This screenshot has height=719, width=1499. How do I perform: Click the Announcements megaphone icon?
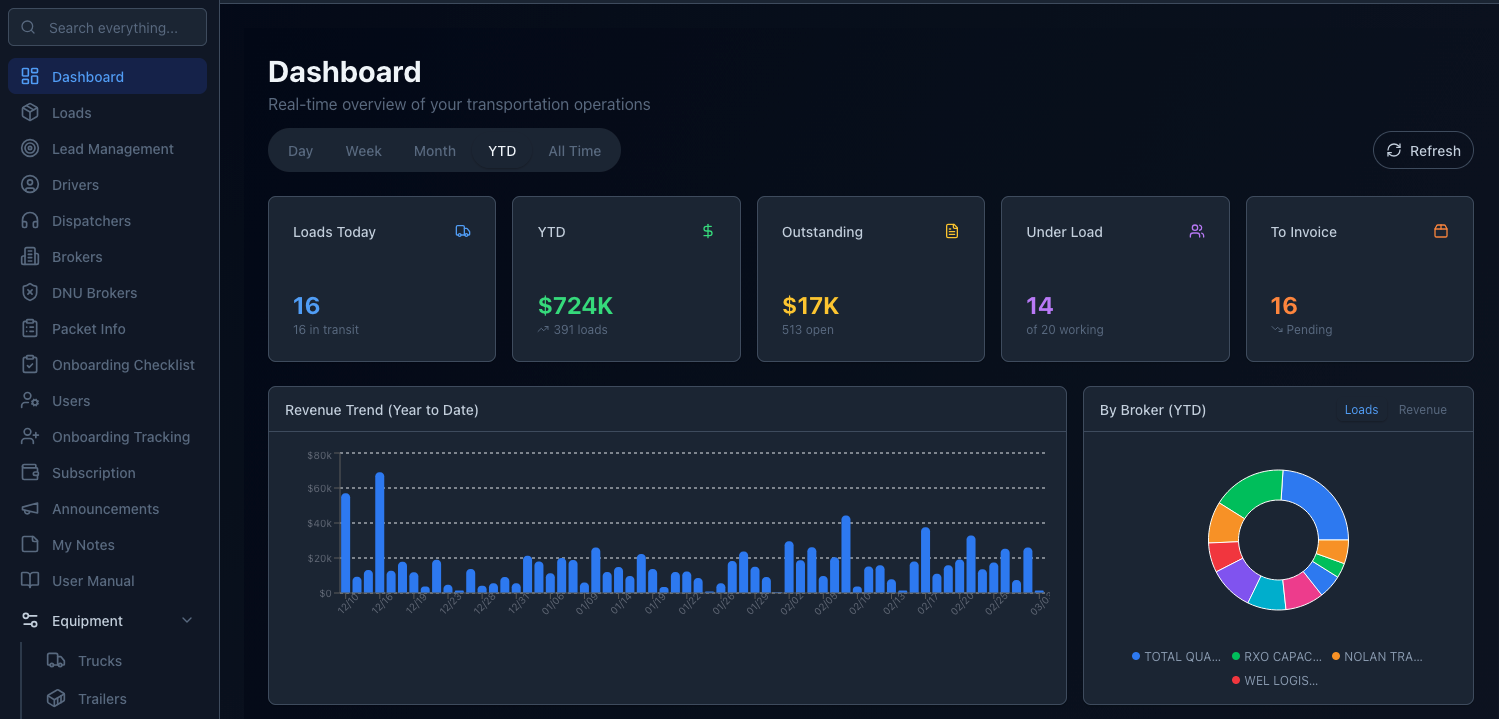(x=30, y=509)
